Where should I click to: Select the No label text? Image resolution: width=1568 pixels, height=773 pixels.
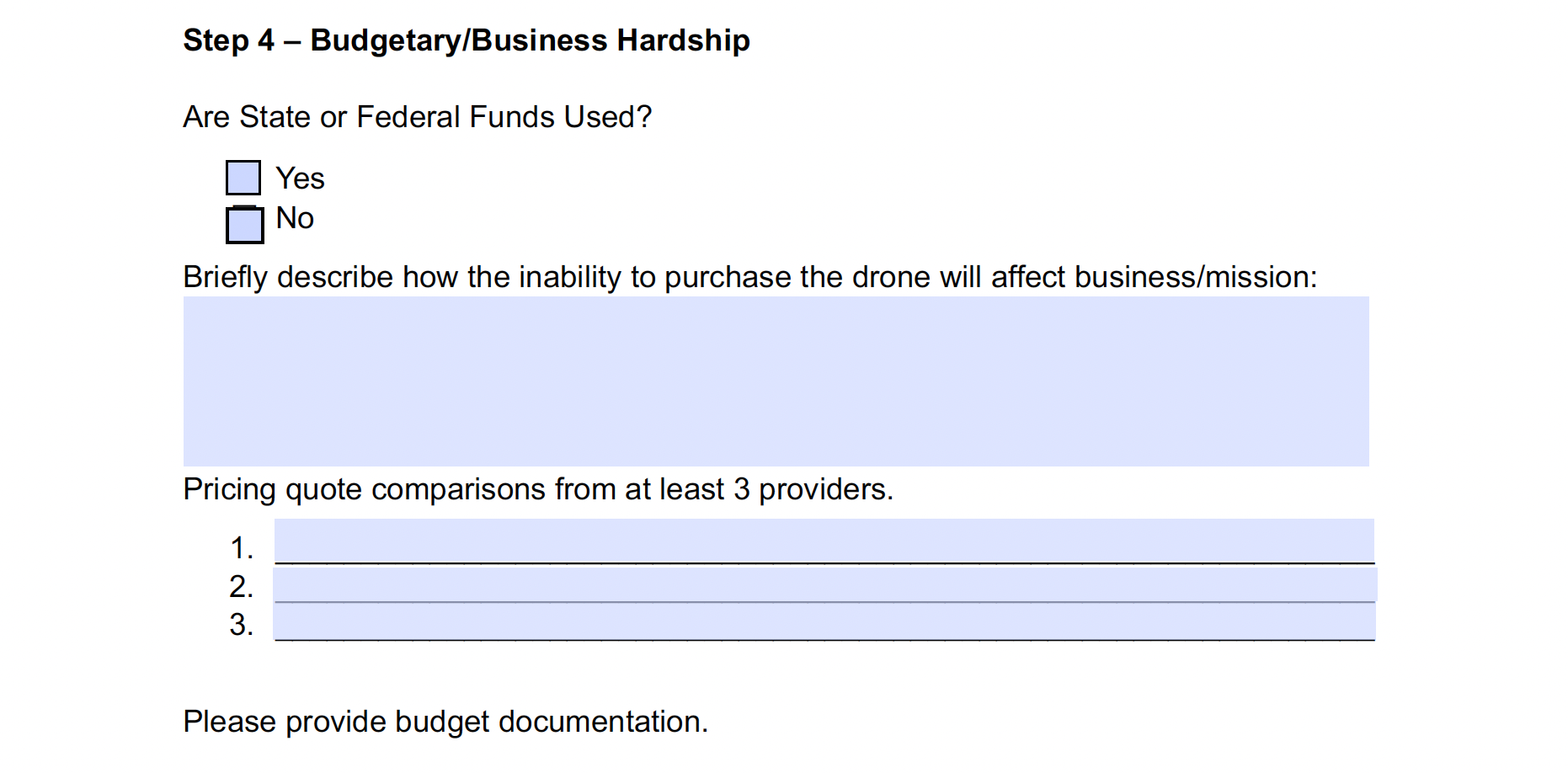point(295,218)
